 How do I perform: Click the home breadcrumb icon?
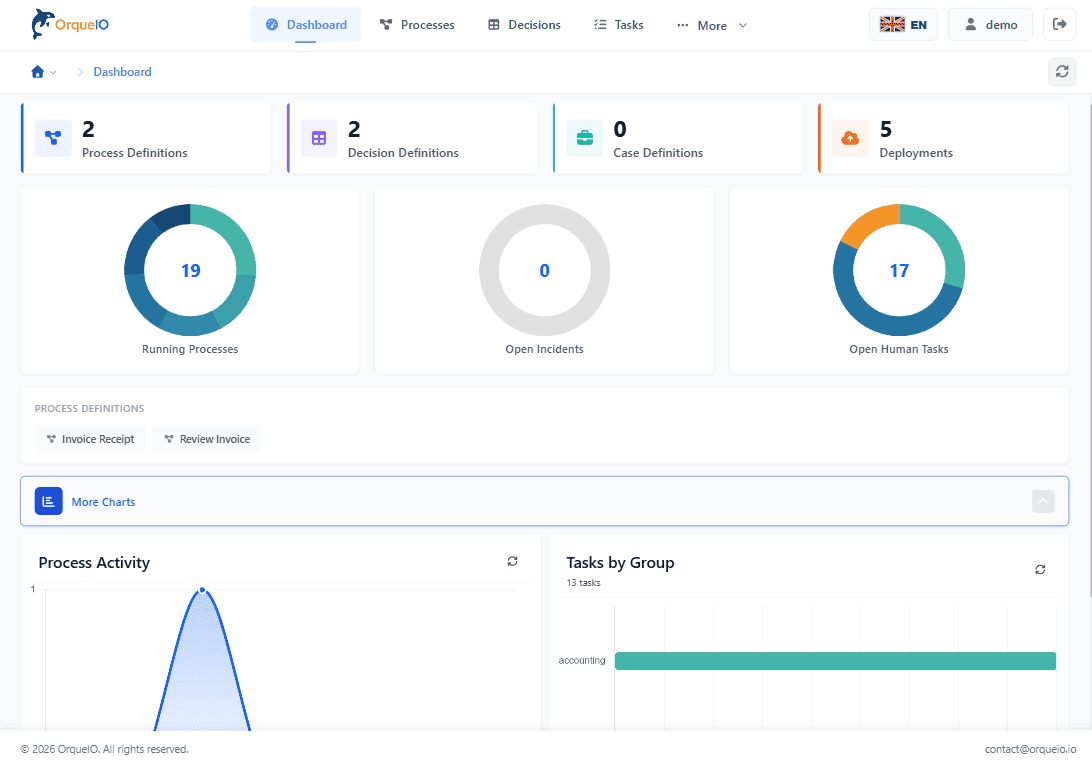coord(38,72)
